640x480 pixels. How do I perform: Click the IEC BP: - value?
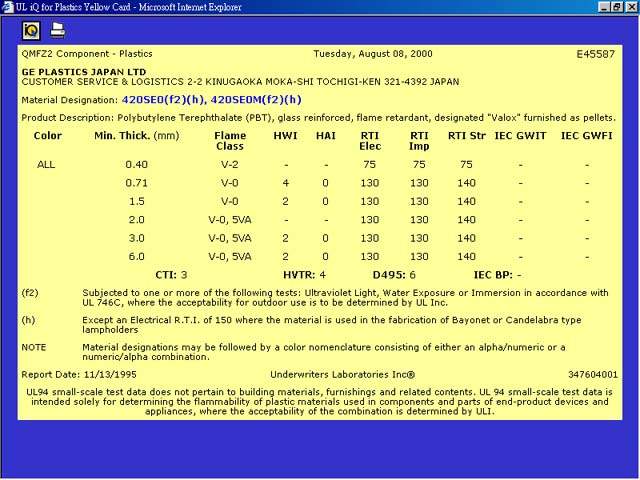coord(498,275)
